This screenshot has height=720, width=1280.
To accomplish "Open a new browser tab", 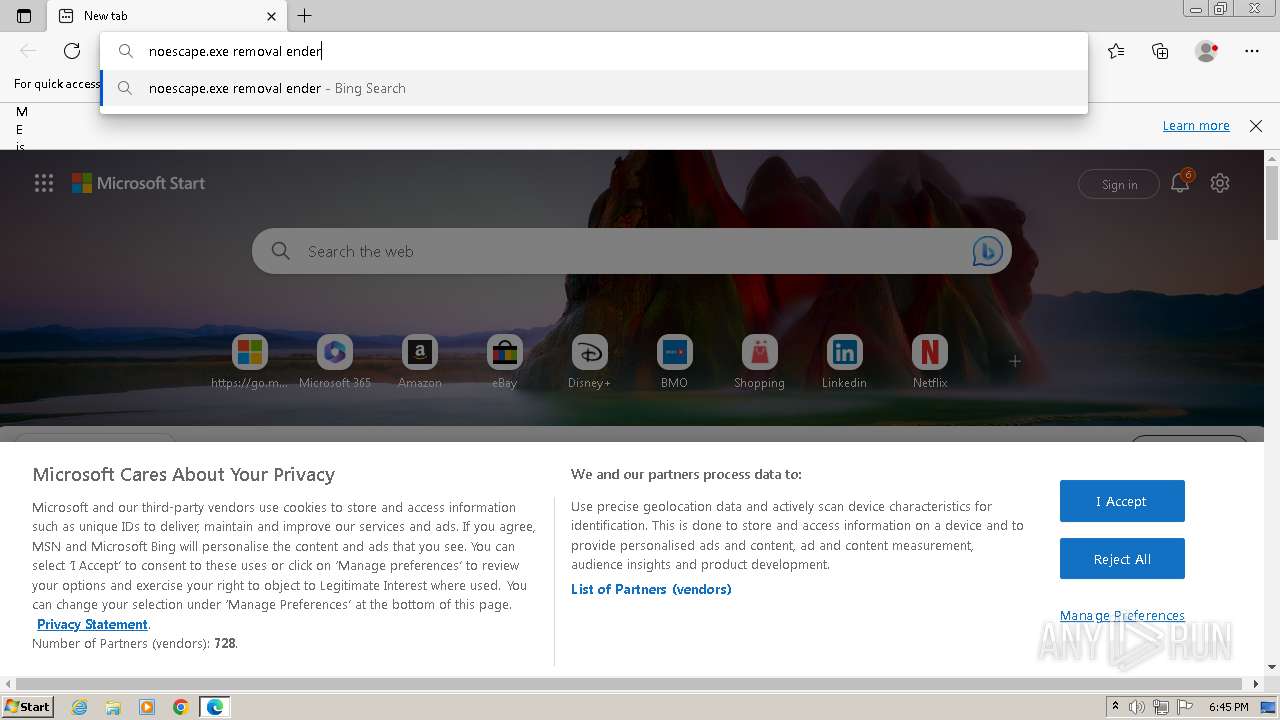I will 305,16.
